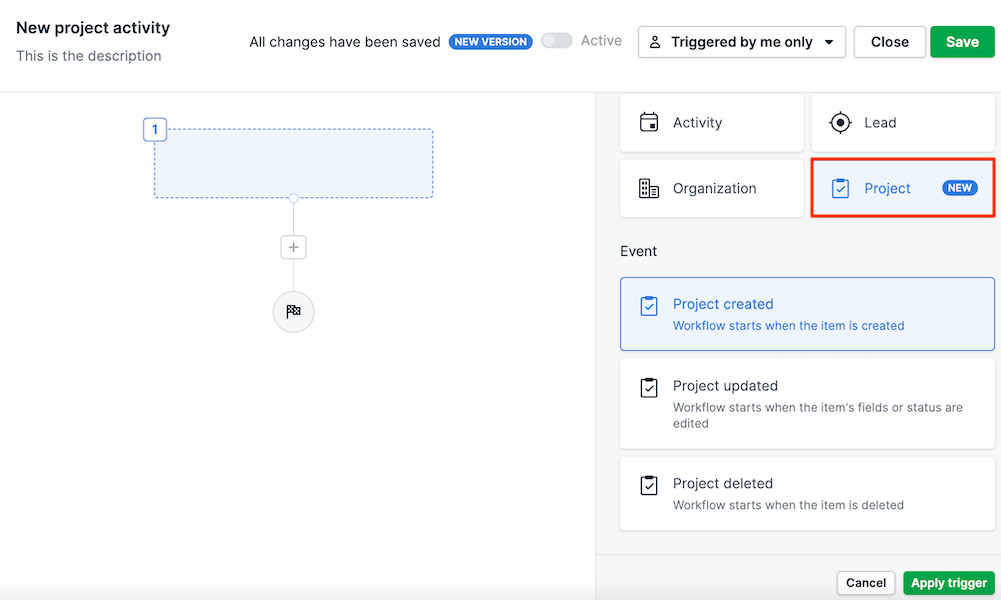This screenshot has width=1001, height=600.
Task: Click the description text under the title
Action: coord(88,57)
